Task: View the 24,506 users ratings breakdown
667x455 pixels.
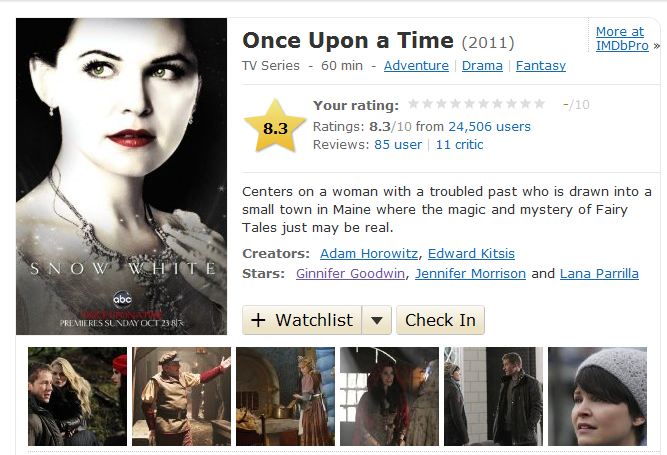Action: click(489, 127)
